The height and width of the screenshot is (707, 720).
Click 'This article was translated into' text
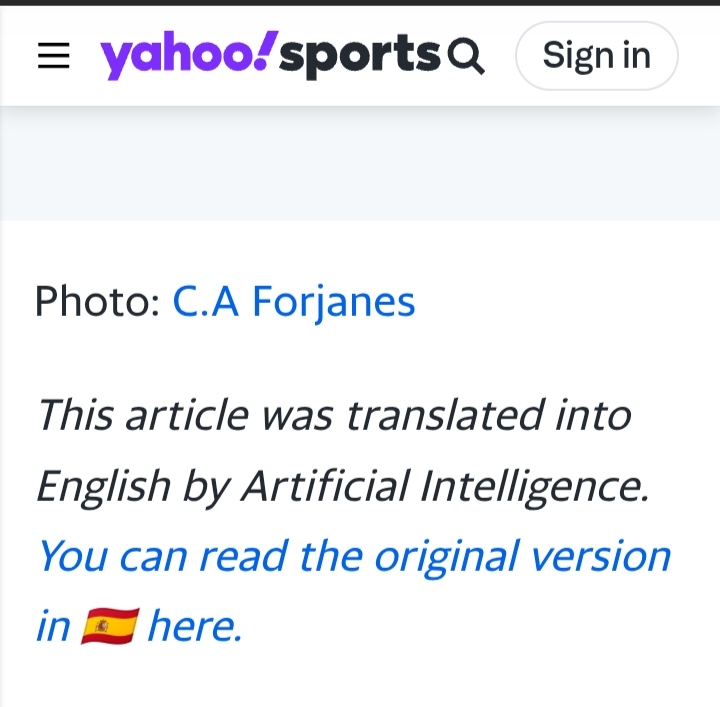coord(334,414)
